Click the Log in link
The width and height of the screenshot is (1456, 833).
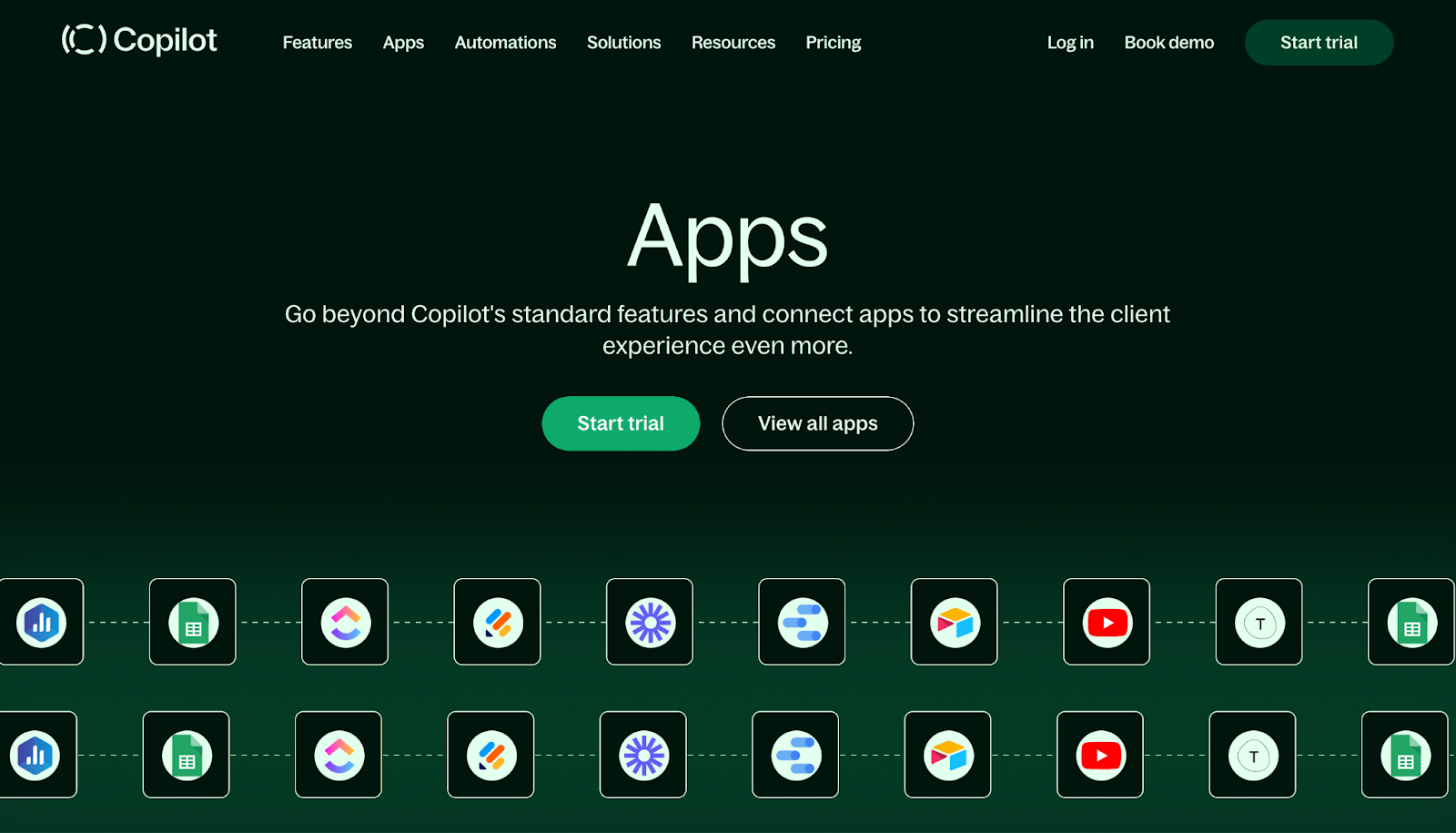1070,43
